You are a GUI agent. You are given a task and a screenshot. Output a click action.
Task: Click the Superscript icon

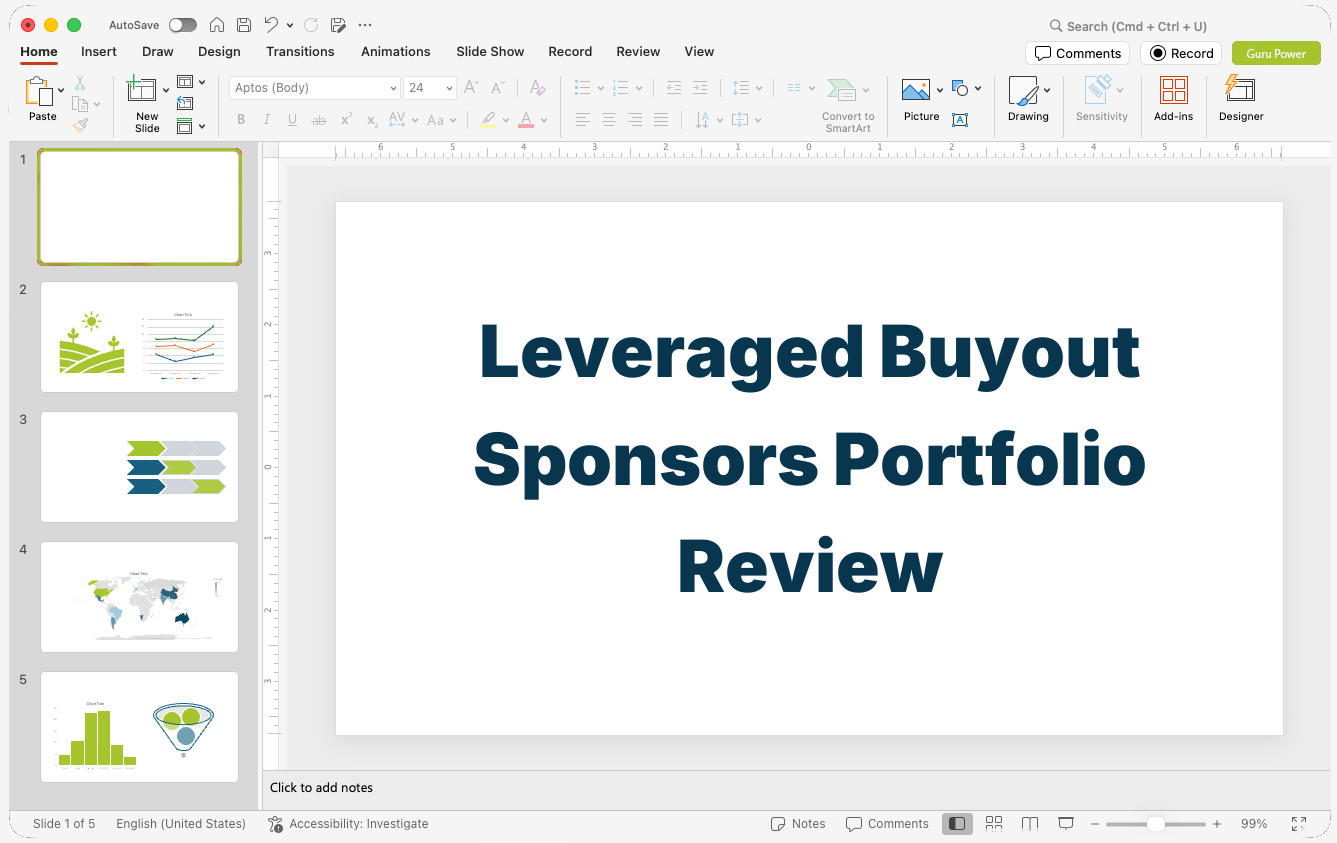(346, 120)
